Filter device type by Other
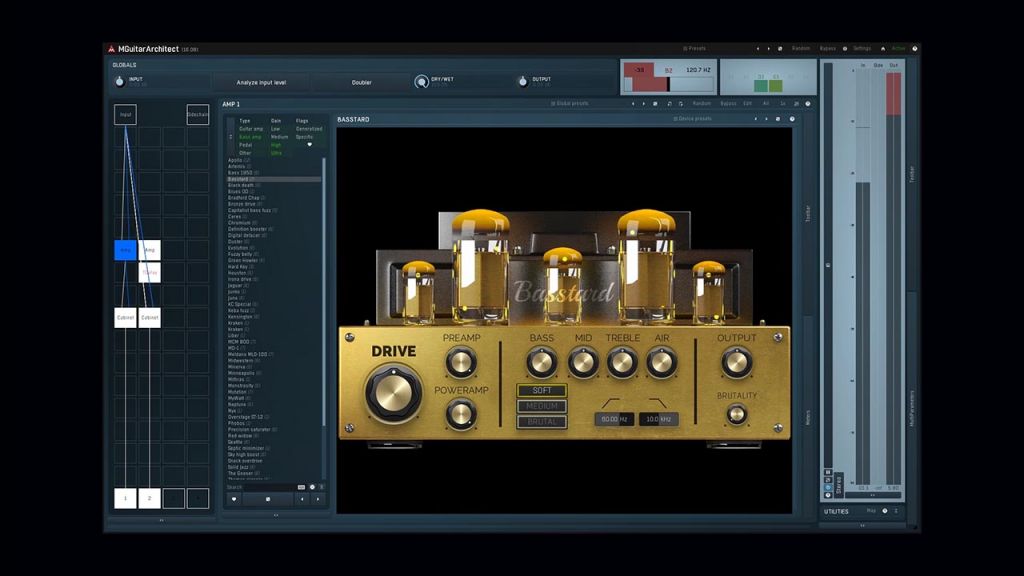The height and width of the screenshot is (576, 1024). (245, 153)
